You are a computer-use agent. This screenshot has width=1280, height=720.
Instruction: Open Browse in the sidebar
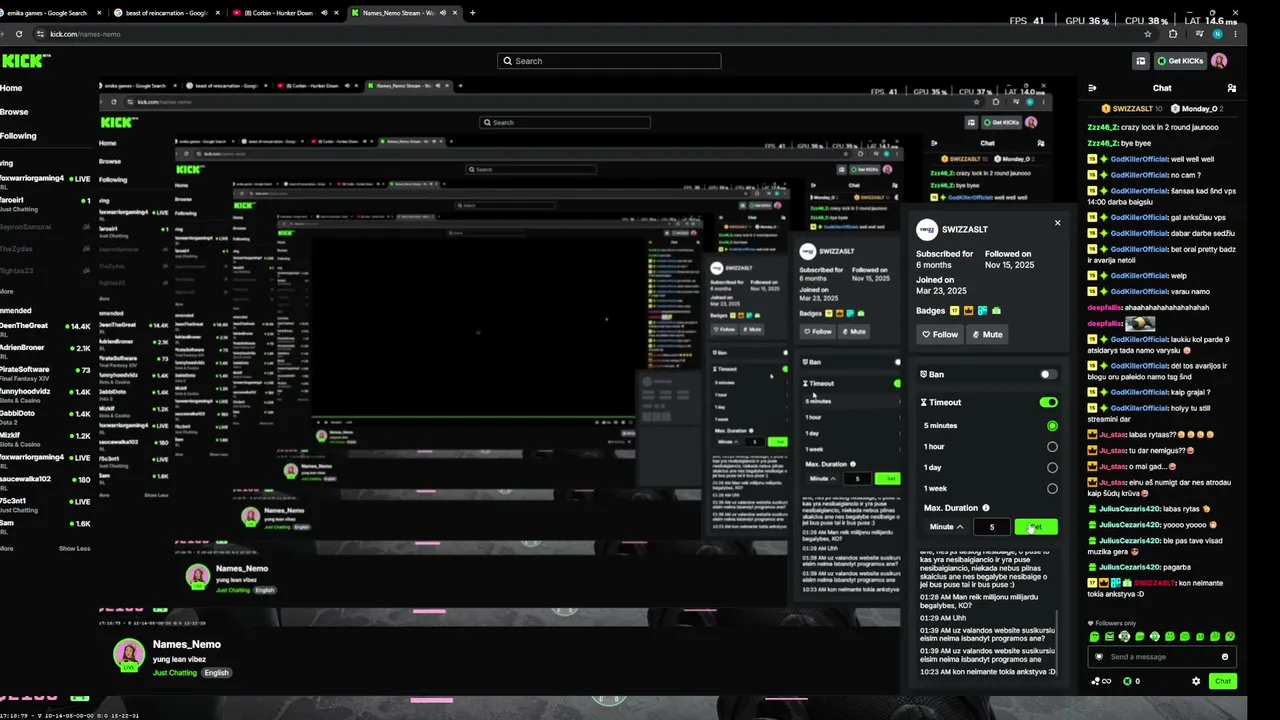pyautogui.click(x=14, y=112)
